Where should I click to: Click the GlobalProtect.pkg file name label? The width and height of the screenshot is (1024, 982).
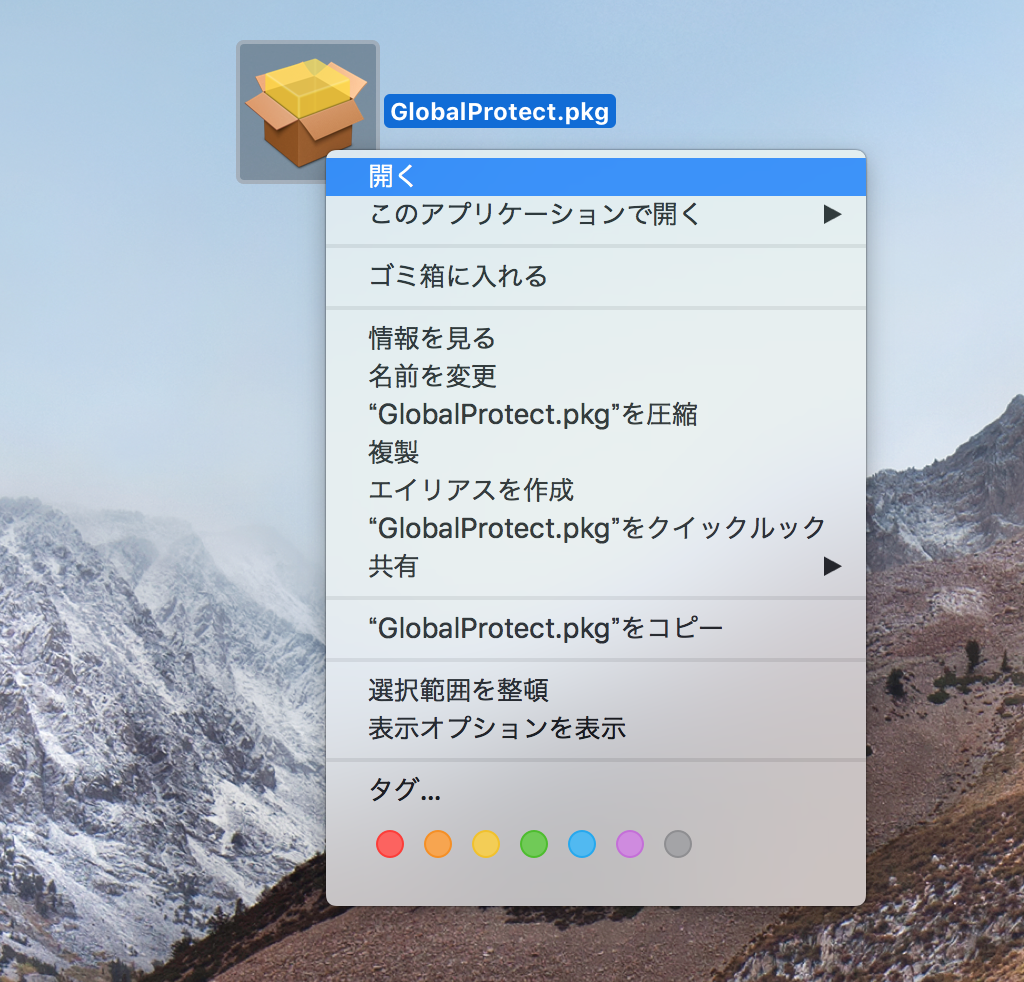[500, 111]
